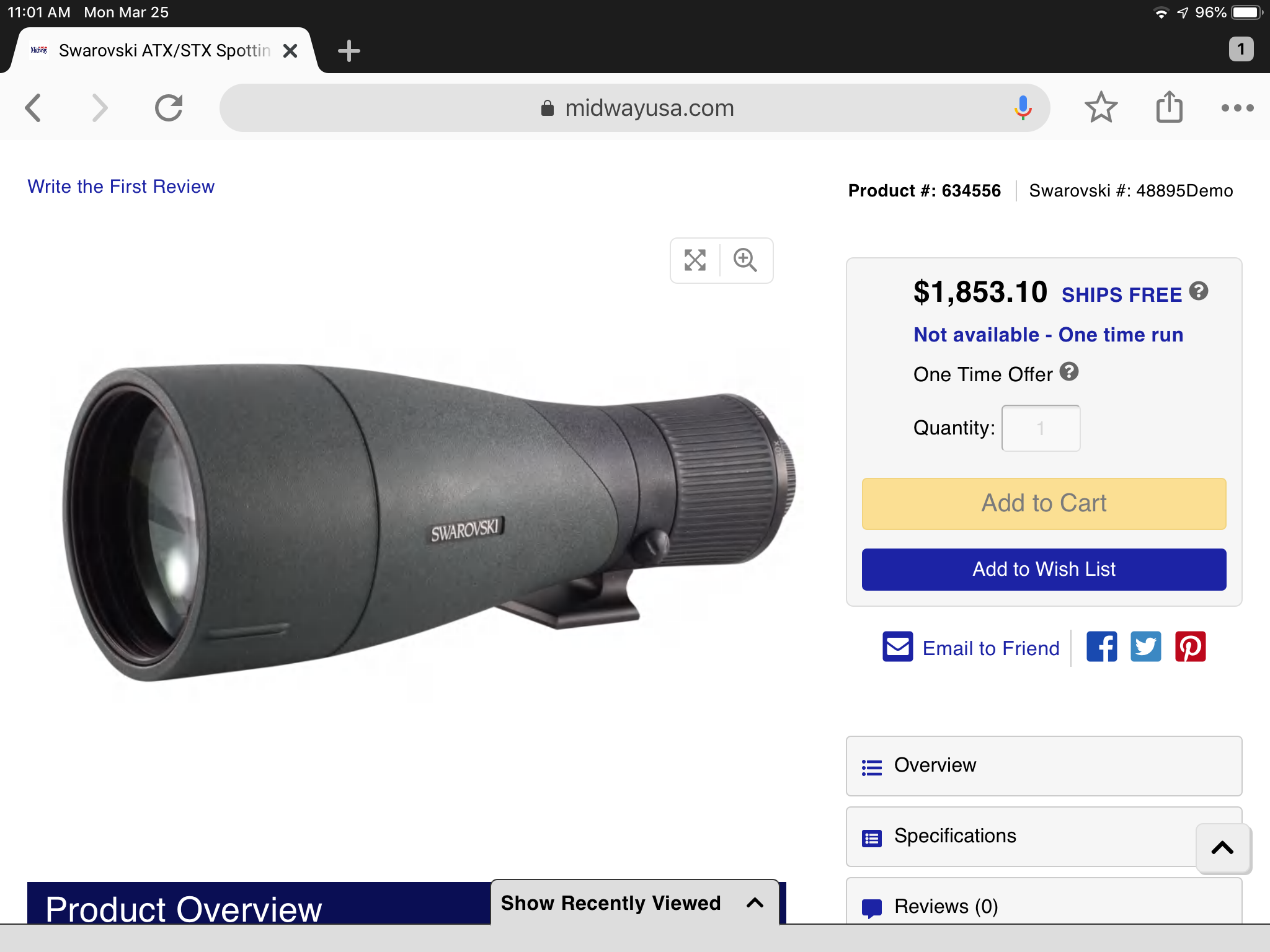Screen dimensions: 1270x952
Task: Open the three-dot browser menu
Action: (x=1237, y=108)
